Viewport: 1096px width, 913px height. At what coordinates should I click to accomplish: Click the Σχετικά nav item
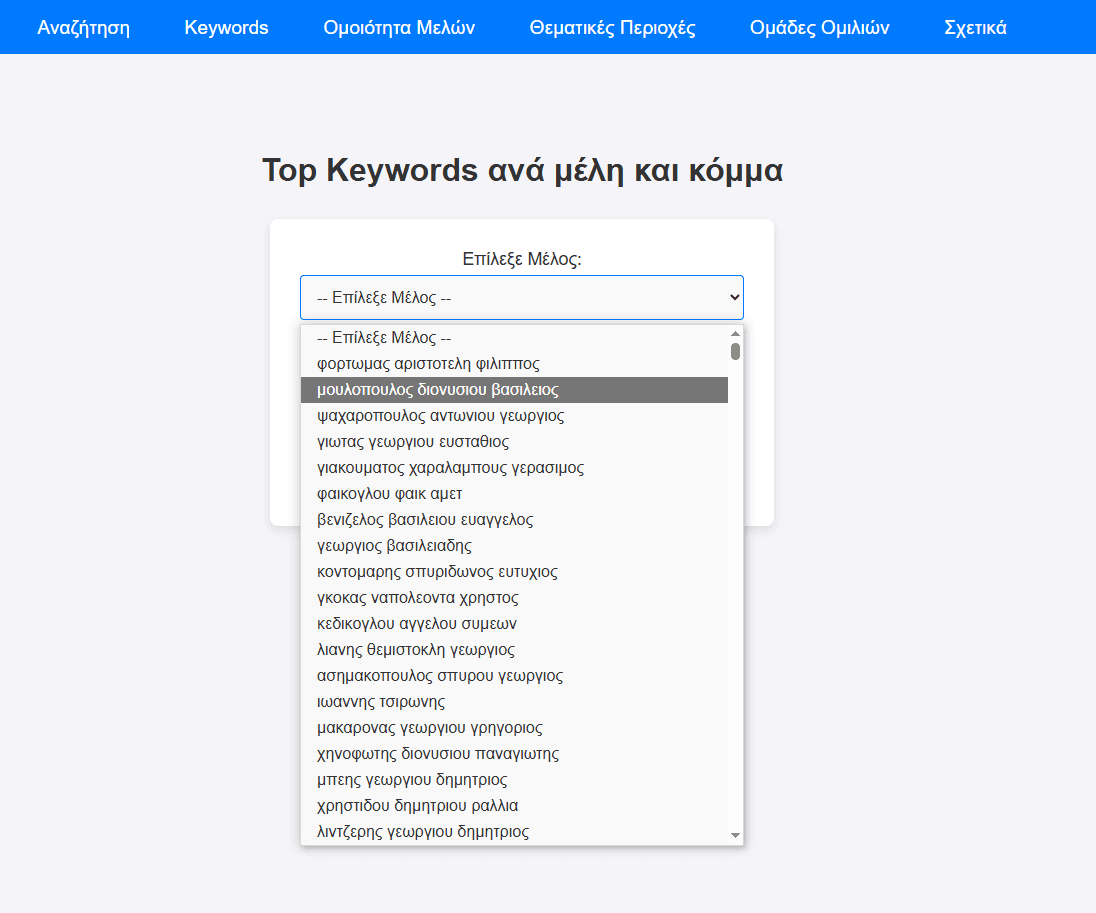pyautogui.click(x=975, y=27)
